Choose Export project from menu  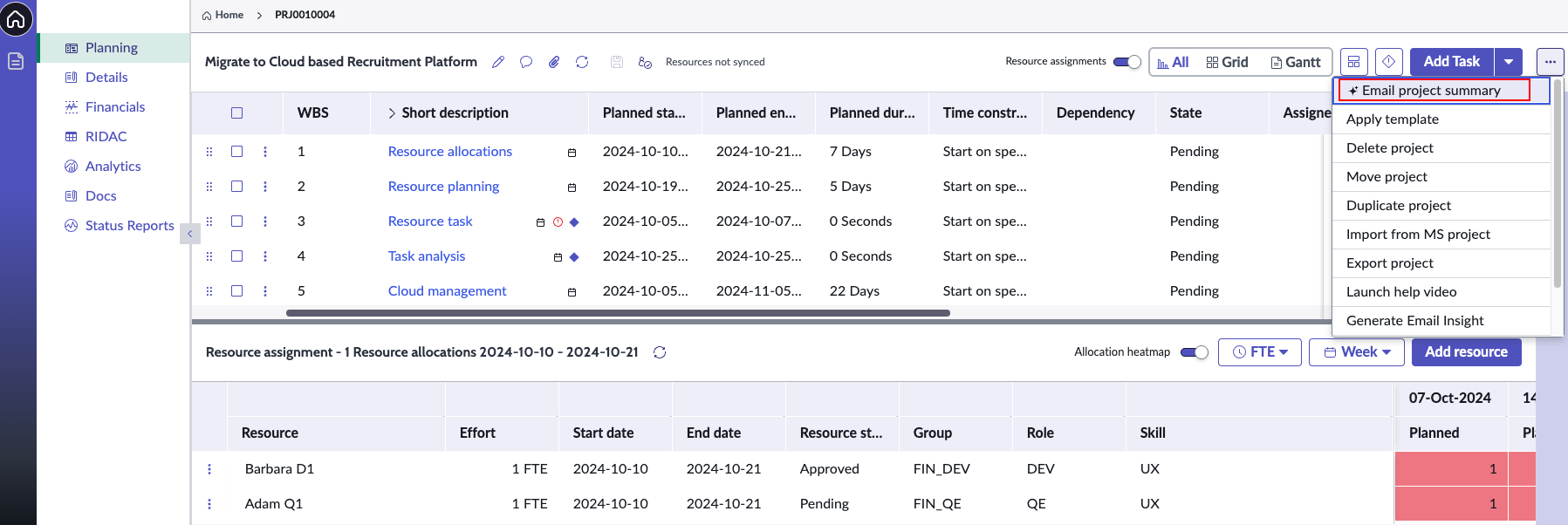pyautogui.click(x=1441, y=263)
